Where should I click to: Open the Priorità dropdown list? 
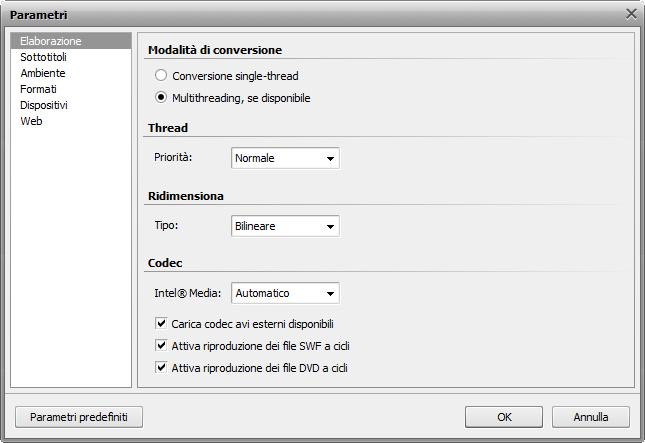tap(285, 158)
